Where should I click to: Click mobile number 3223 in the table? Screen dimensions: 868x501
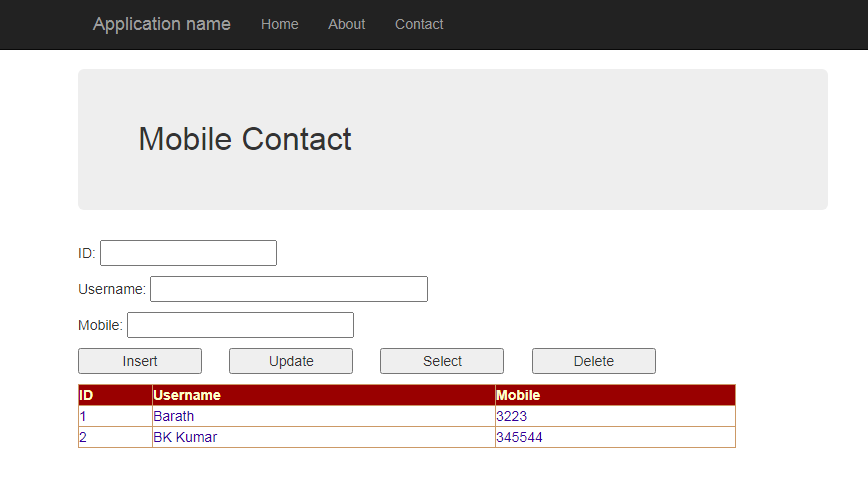pos(511,416)
